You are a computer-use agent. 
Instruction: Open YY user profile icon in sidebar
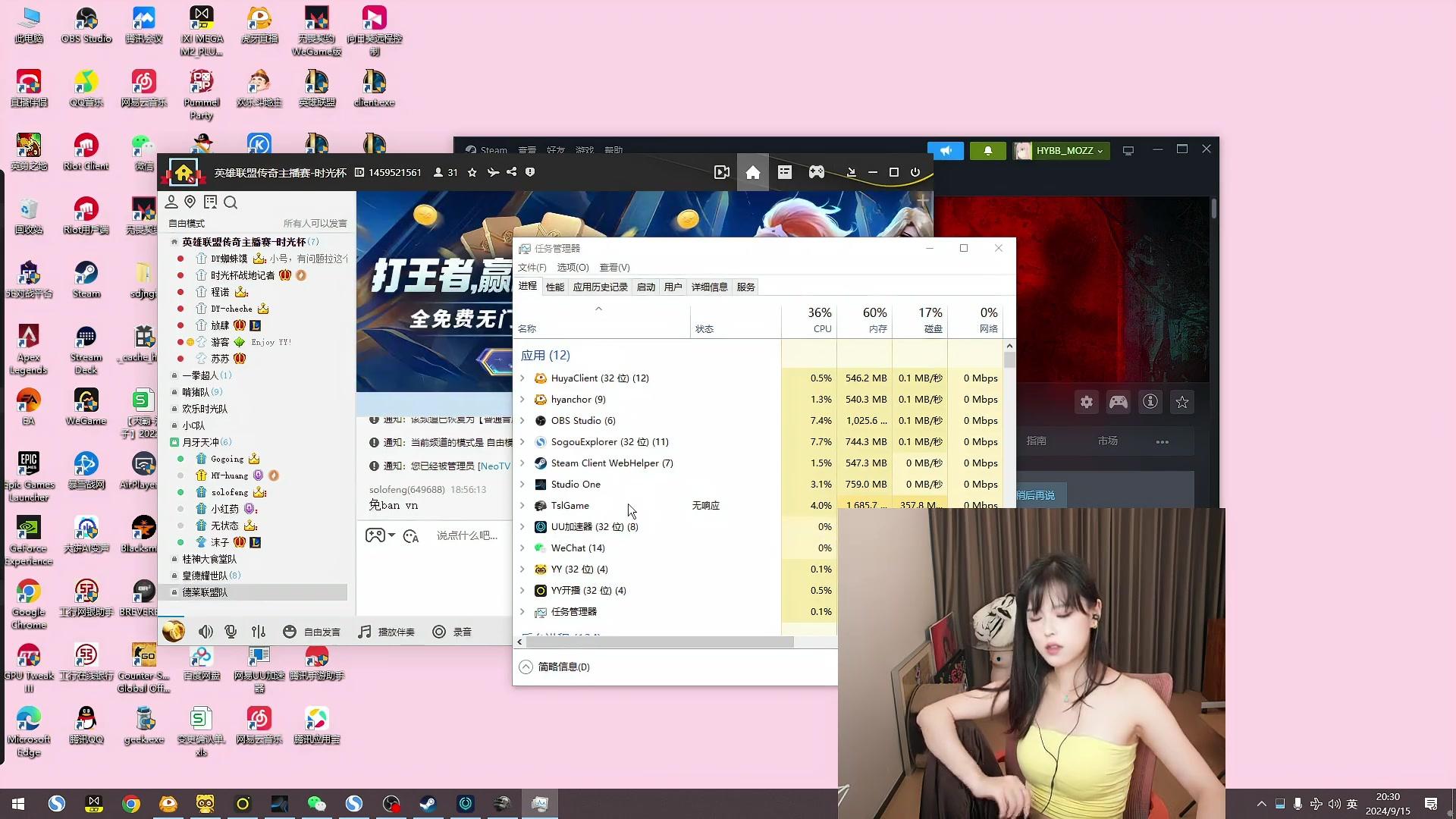pos(171,202)
